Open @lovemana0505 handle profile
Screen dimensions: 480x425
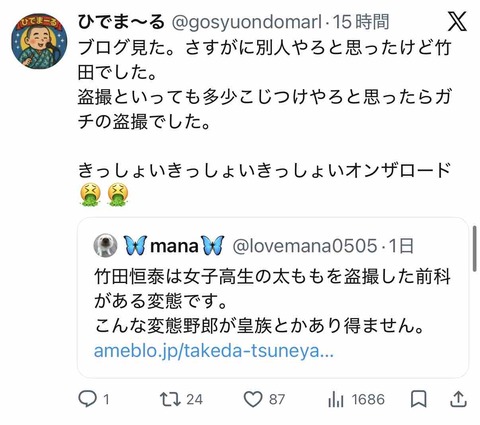(x=305, y=246)
